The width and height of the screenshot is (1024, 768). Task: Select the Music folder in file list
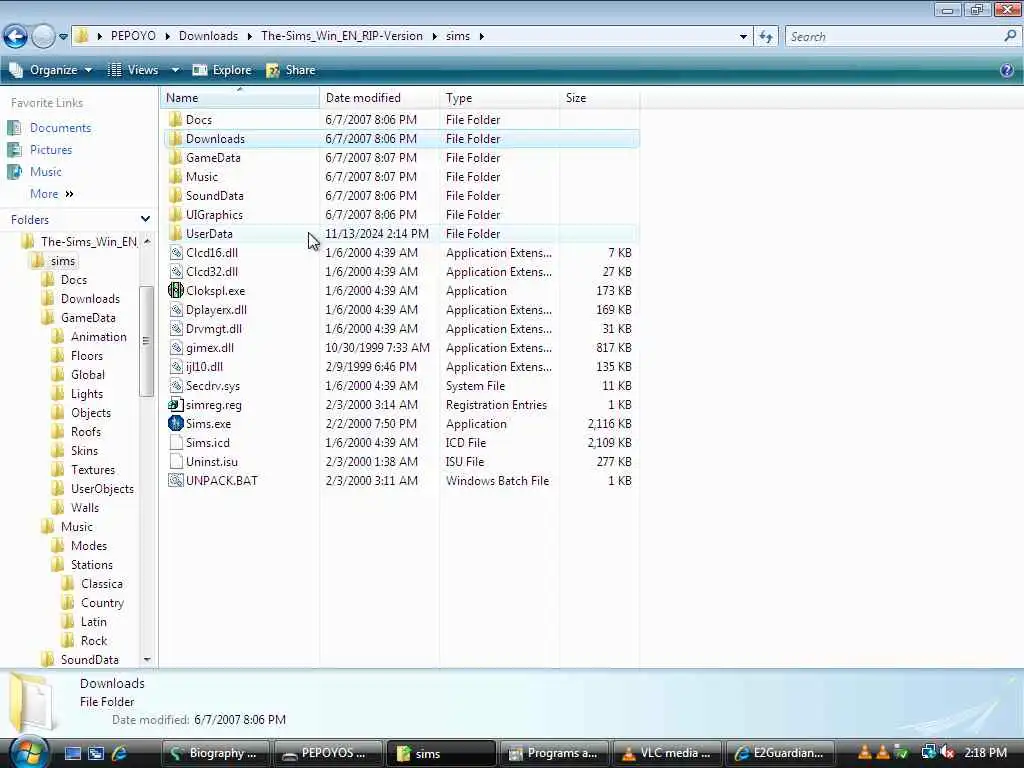[x=202, y=176]
